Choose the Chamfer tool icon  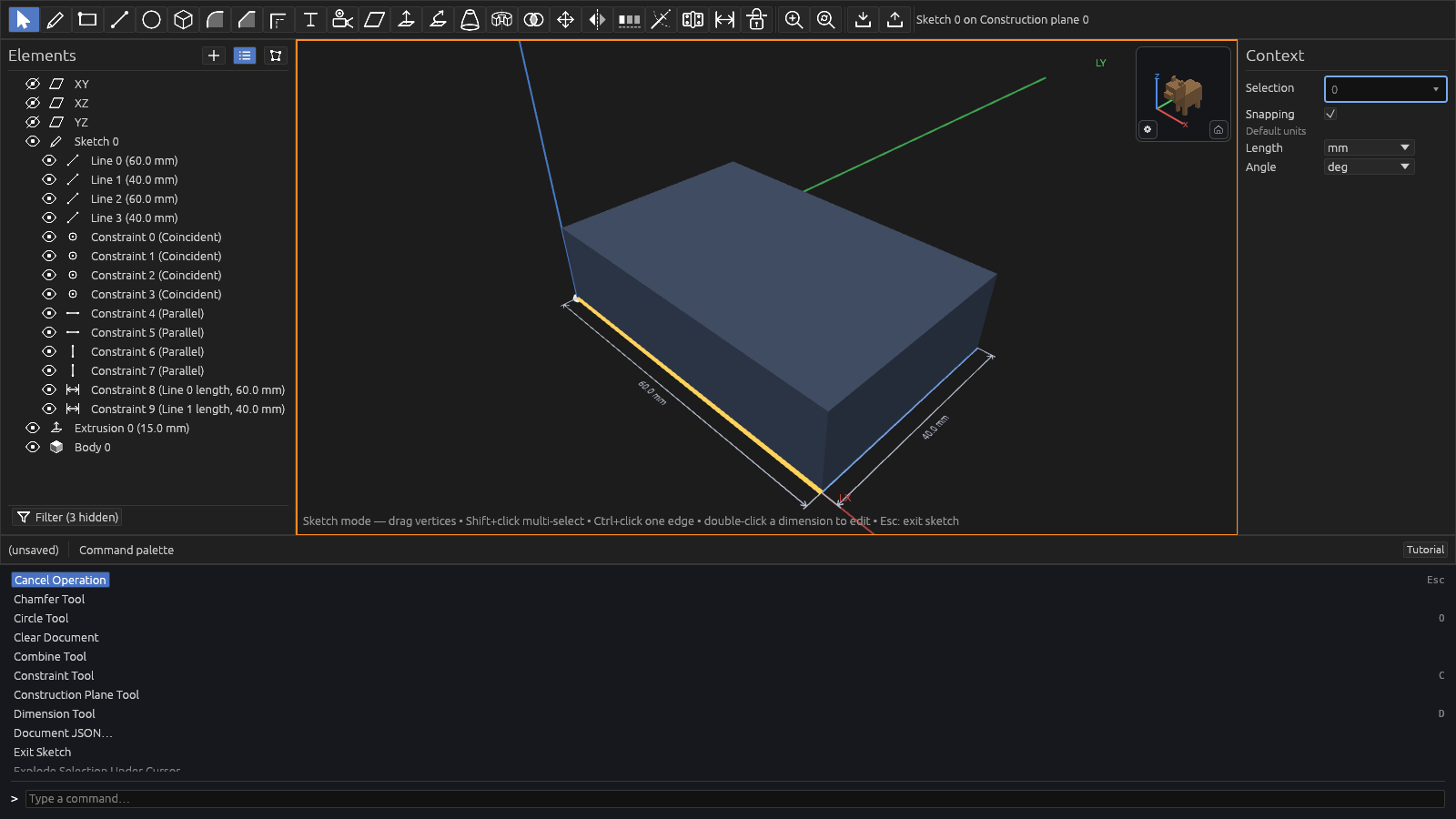point(247,19)
